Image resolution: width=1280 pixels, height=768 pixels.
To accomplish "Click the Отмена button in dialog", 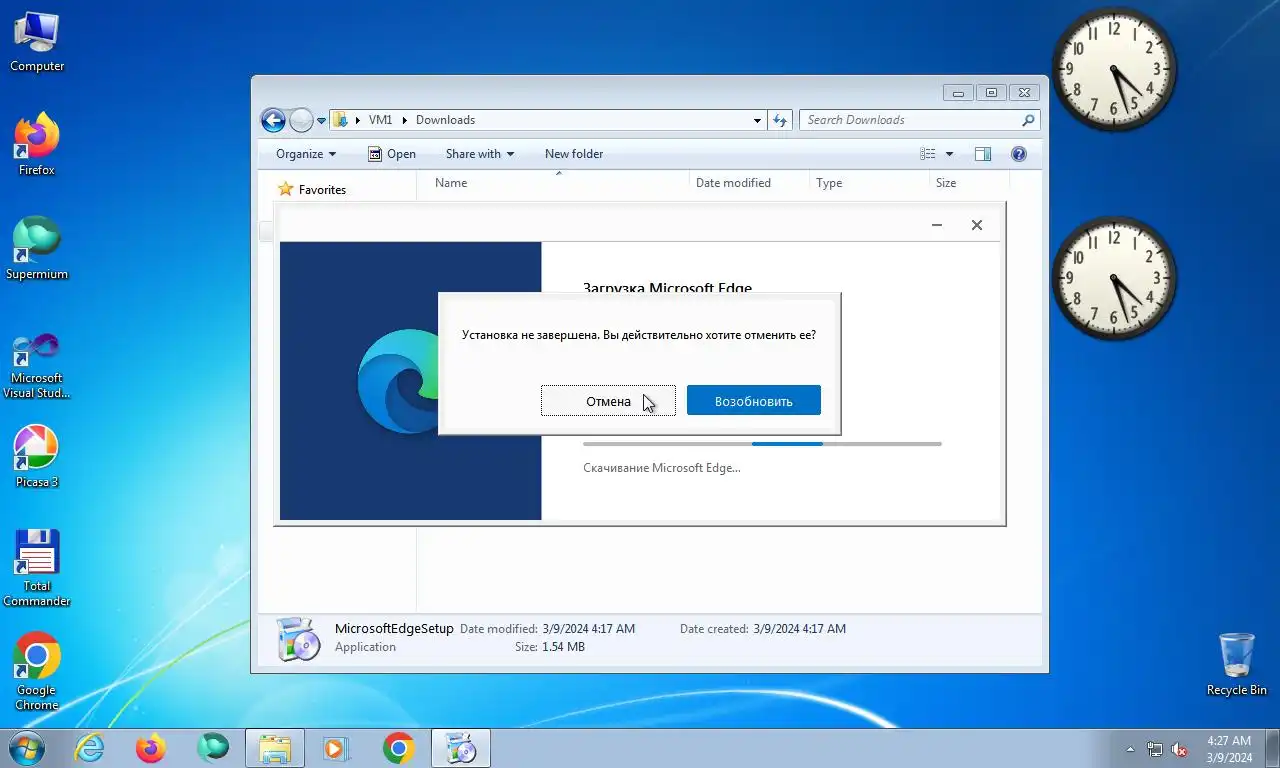I will click(x=608, y=401).
